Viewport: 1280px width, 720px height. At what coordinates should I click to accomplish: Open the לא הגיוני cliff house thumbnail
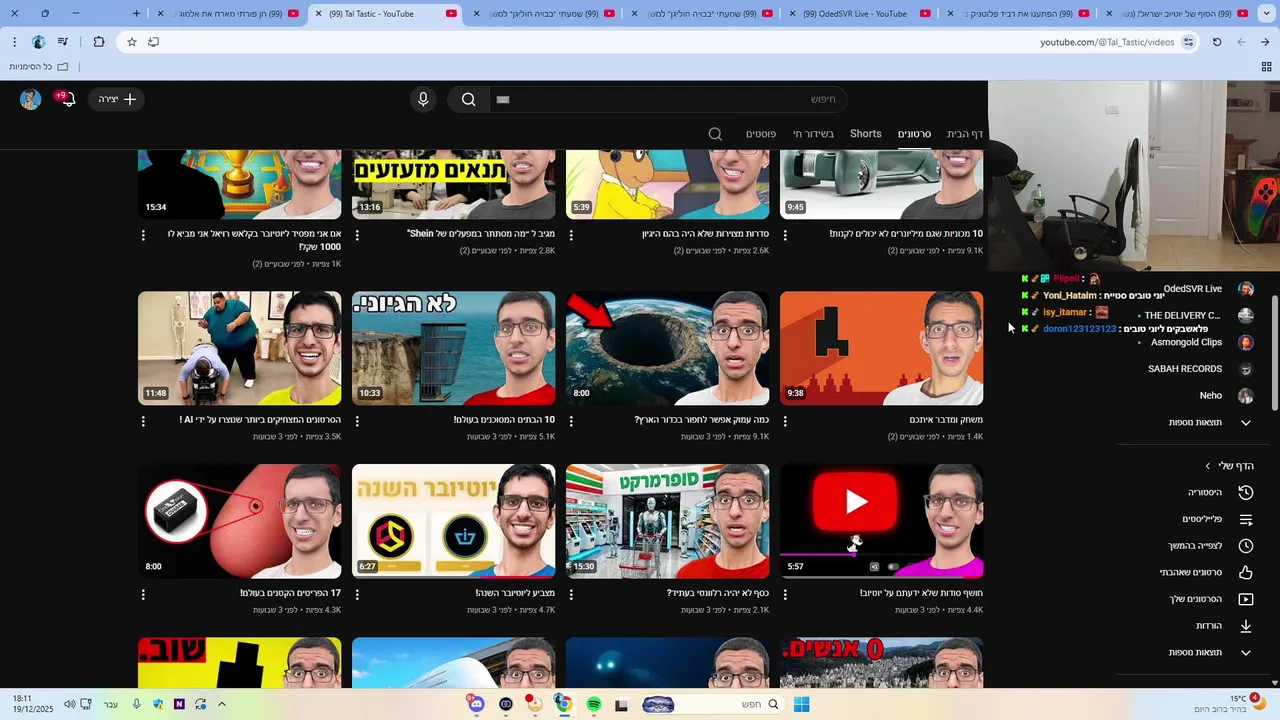pyautogui.click(x=454, y=348)
